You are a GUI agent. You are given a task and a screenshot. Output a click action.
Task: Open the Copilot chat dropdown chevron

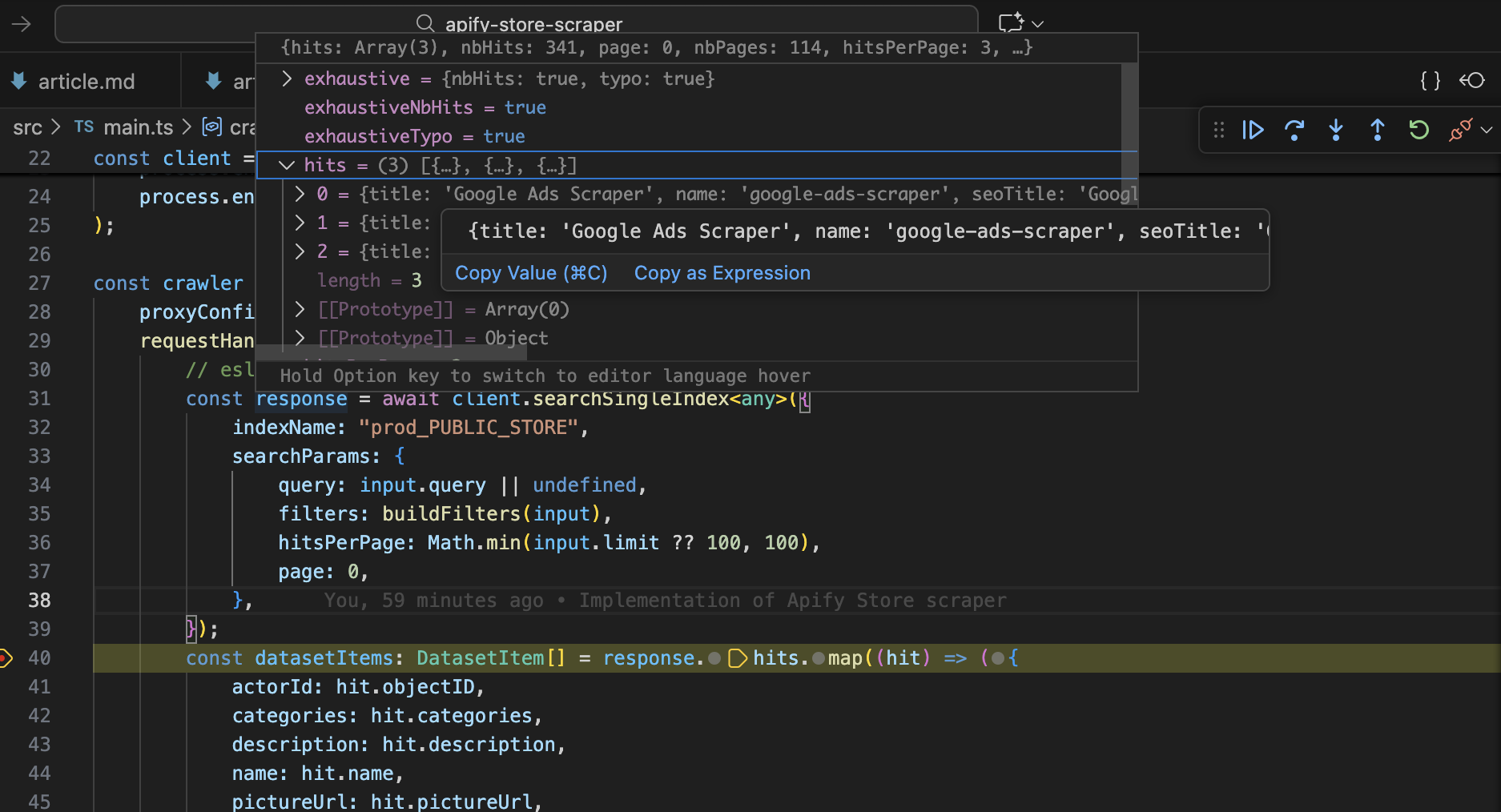(1038, 24)
